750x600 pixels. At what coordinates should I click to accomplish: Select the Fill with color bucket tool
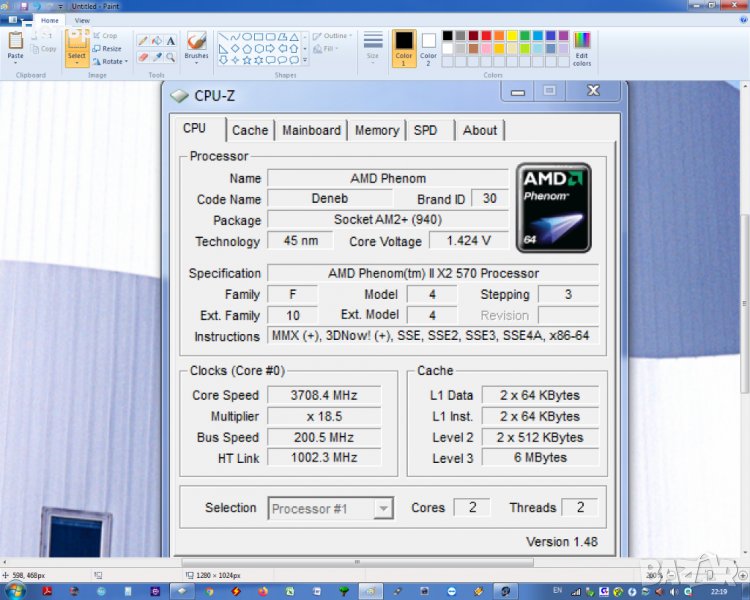click(157, 41)
